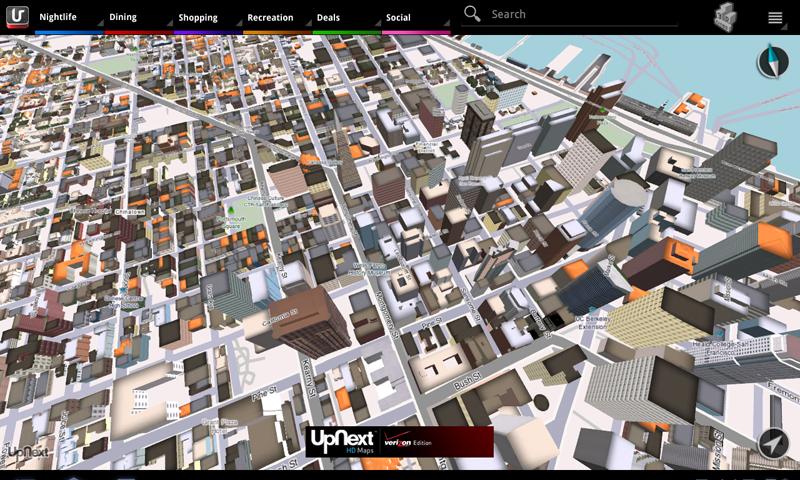Open the hamburger menu icon at top right
The height and width of the screenshot is (480, 800).
[x=775, y=18]
